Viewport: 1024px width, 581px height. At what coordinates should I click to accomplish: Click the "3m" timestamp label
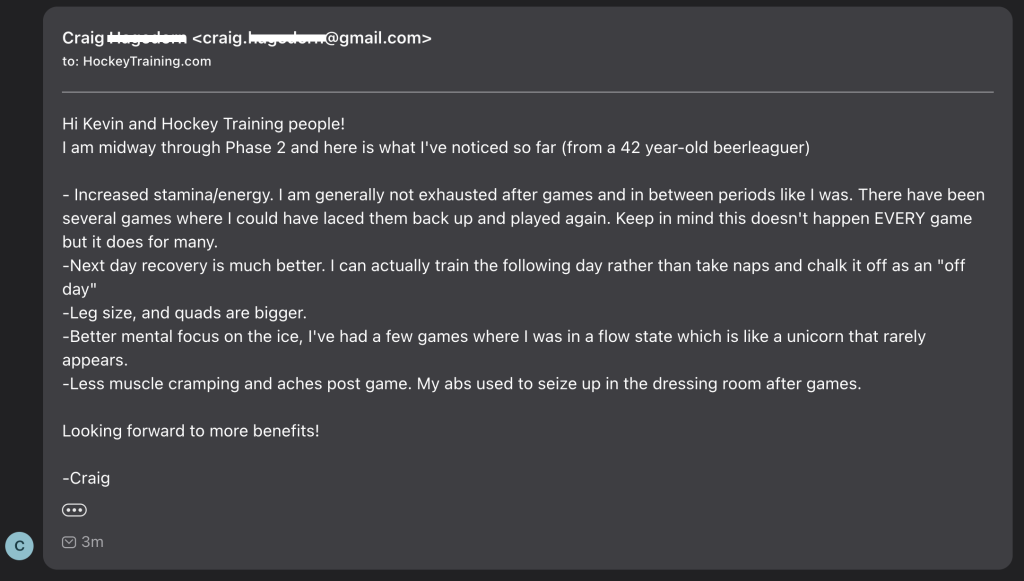click(x=92, y=542)
